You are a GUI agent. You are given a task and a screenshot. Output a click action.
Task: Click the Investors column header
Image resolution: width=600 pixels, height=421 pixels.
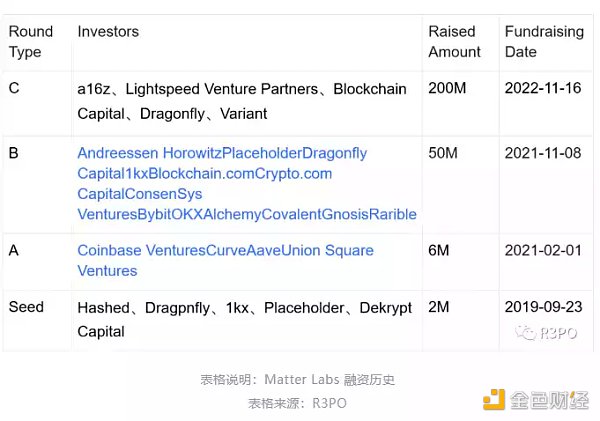108,32
